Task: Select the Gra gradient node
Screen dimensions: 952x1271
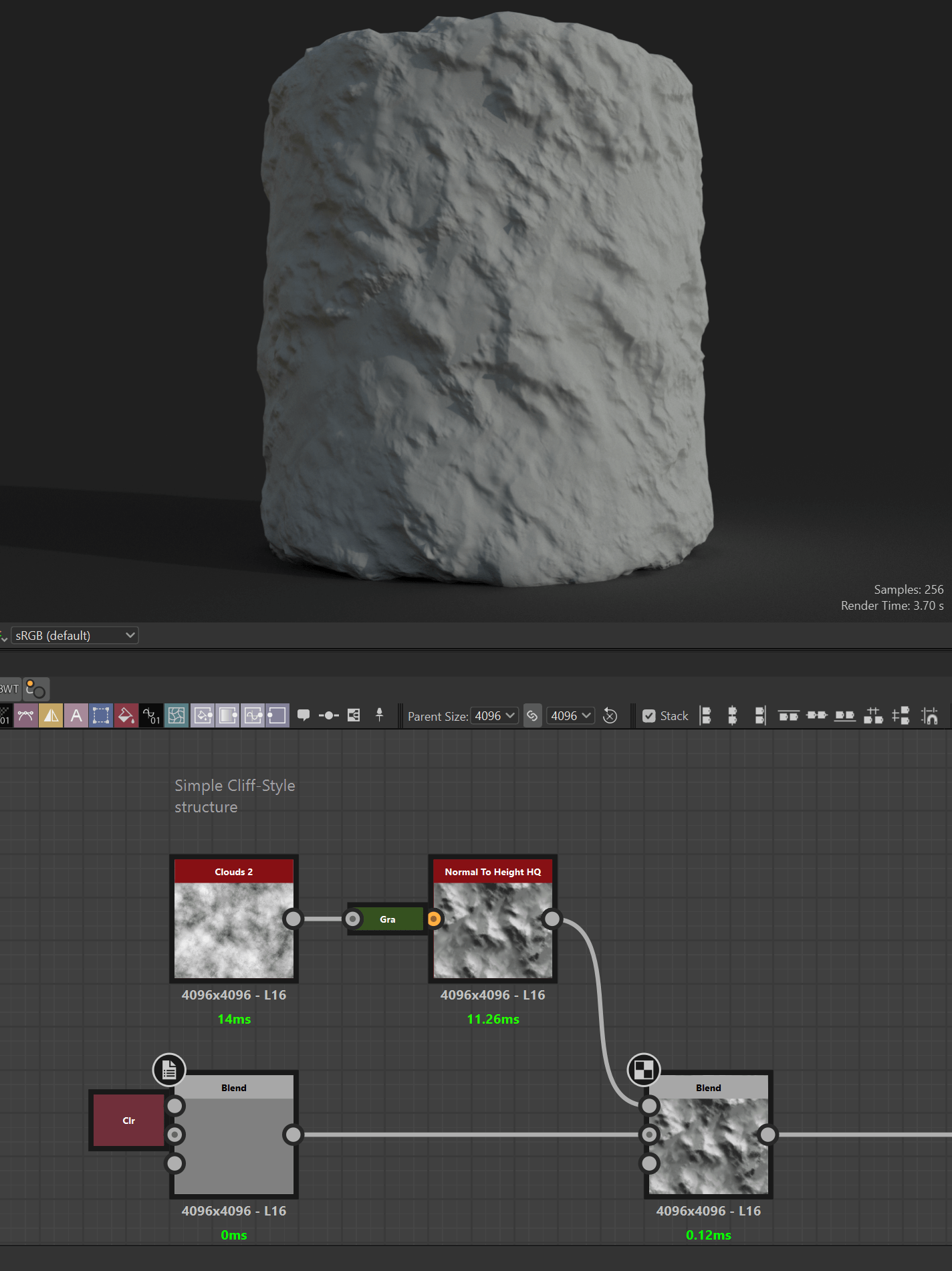Action: [x=388, y=919]
